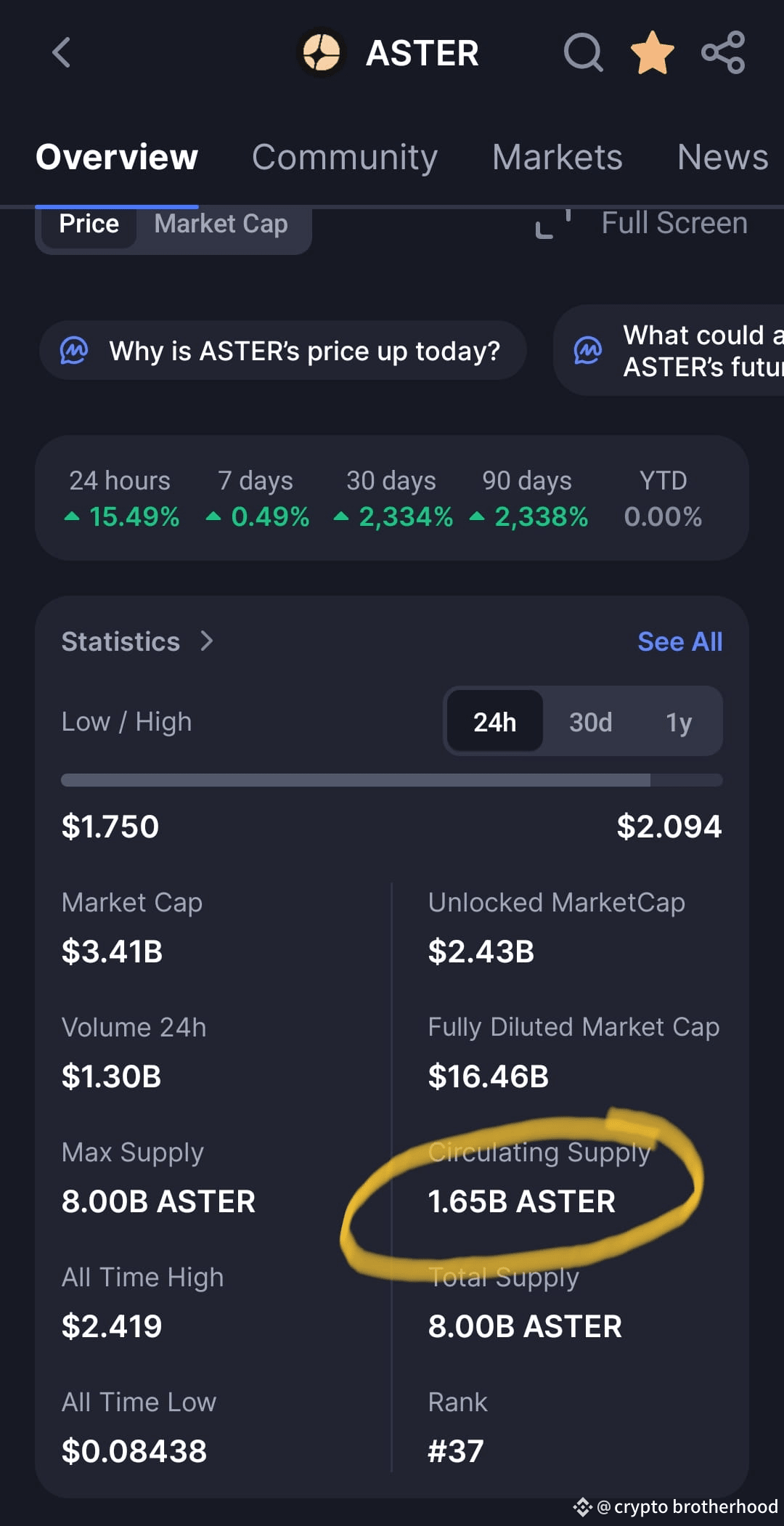Tap the back arrow icon
Viewport: 784px width, 1526px height.
(62, 52)
